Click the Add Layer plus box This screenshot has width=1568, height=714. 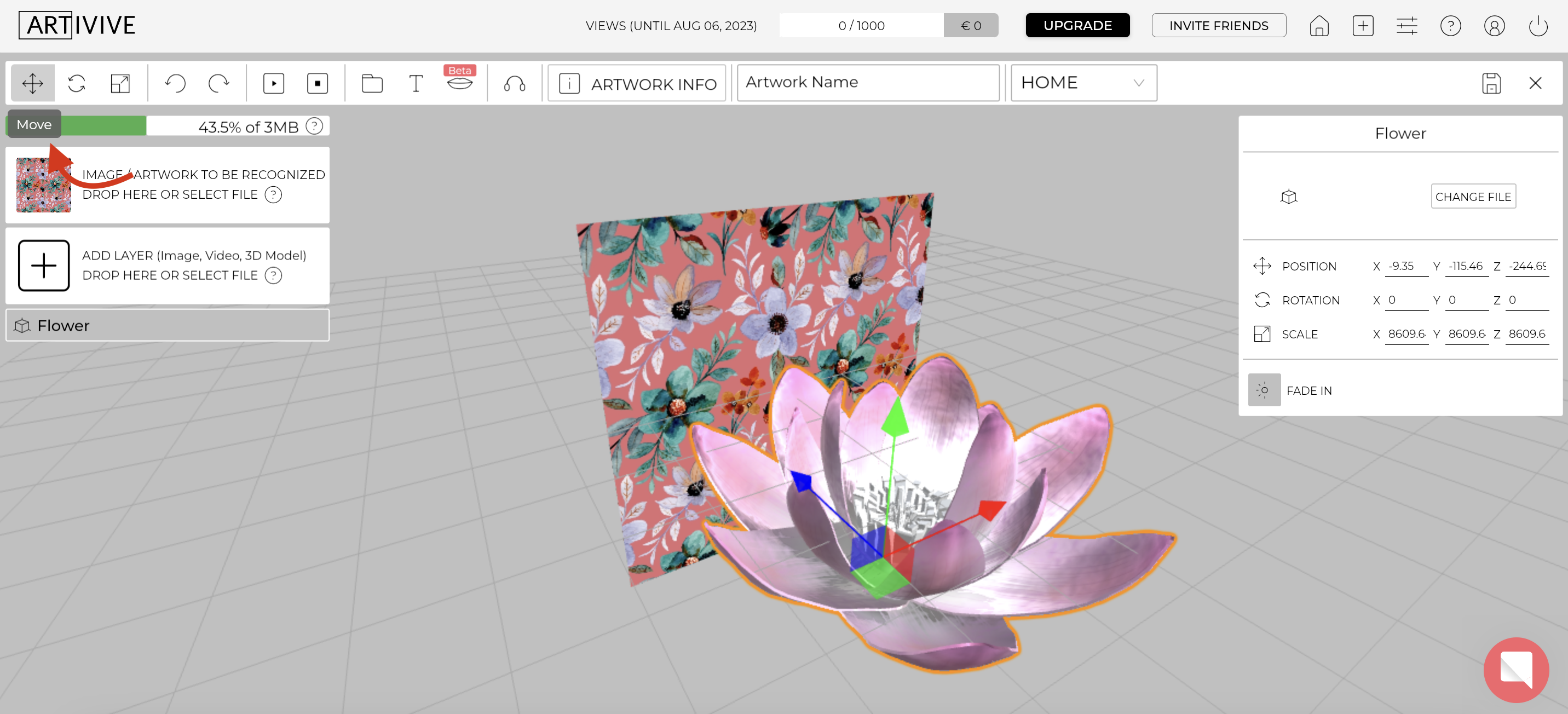(x=43, y=266)
